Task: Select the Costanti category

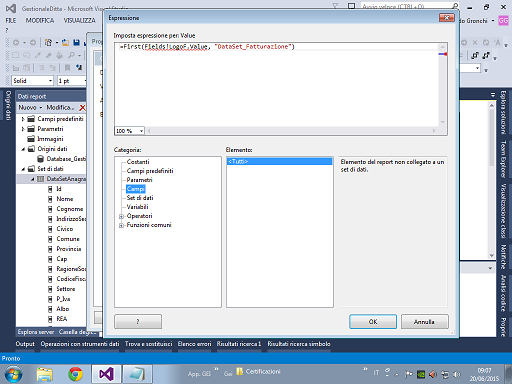Action: coord(138,162)
